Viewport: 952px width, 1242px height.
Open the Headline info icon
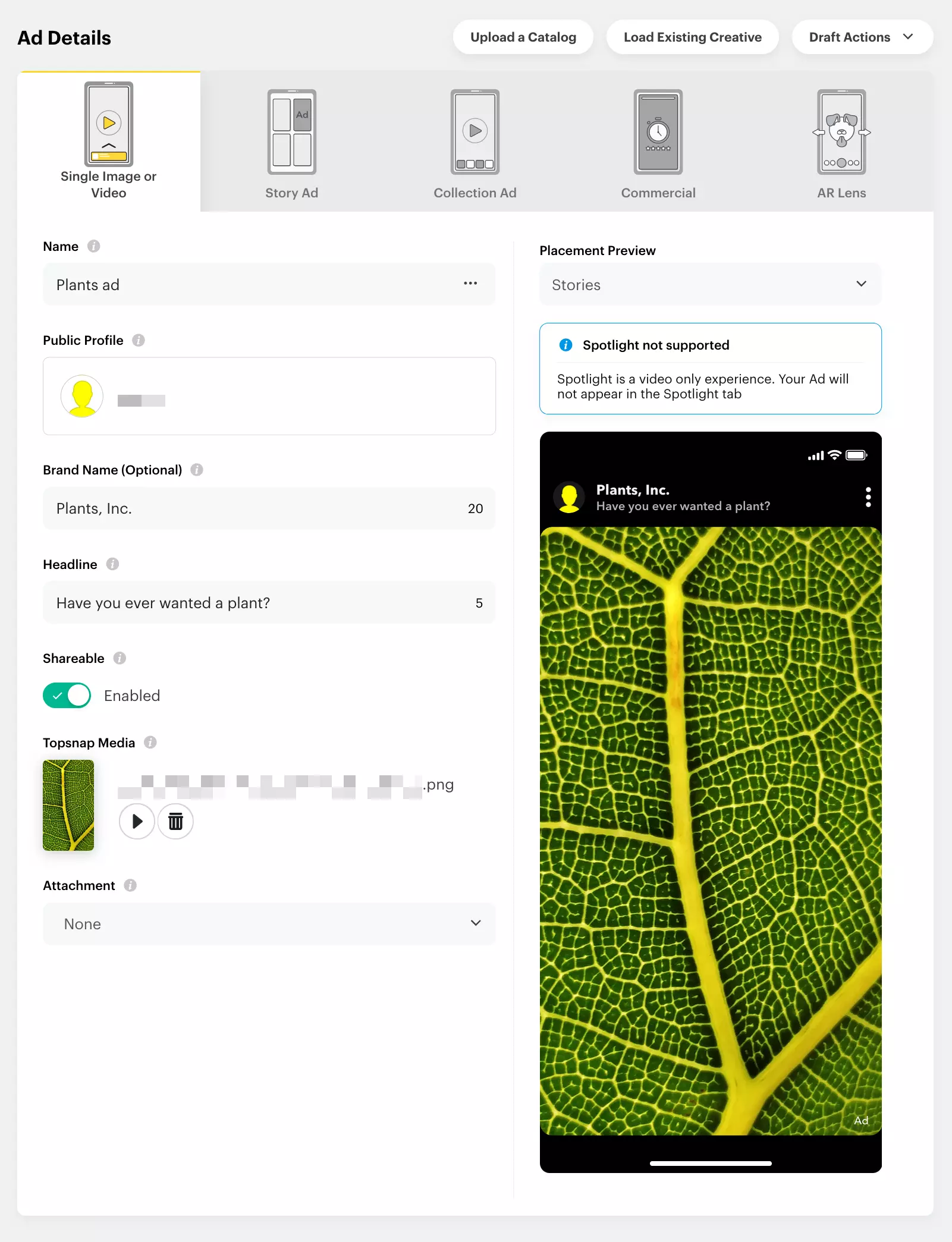coord(112,564)
